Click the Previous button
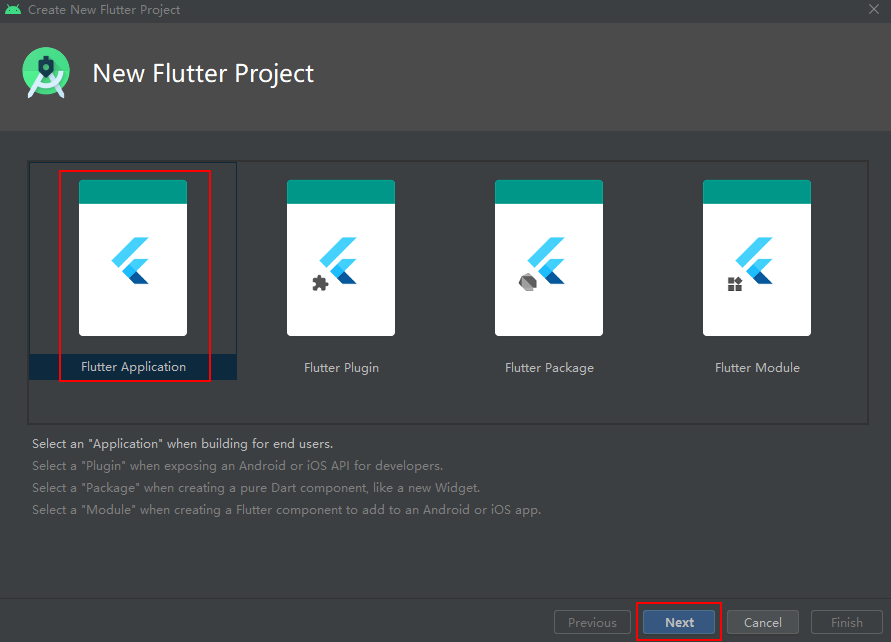Screen dimensions: 891x642 tap(592, 621)
